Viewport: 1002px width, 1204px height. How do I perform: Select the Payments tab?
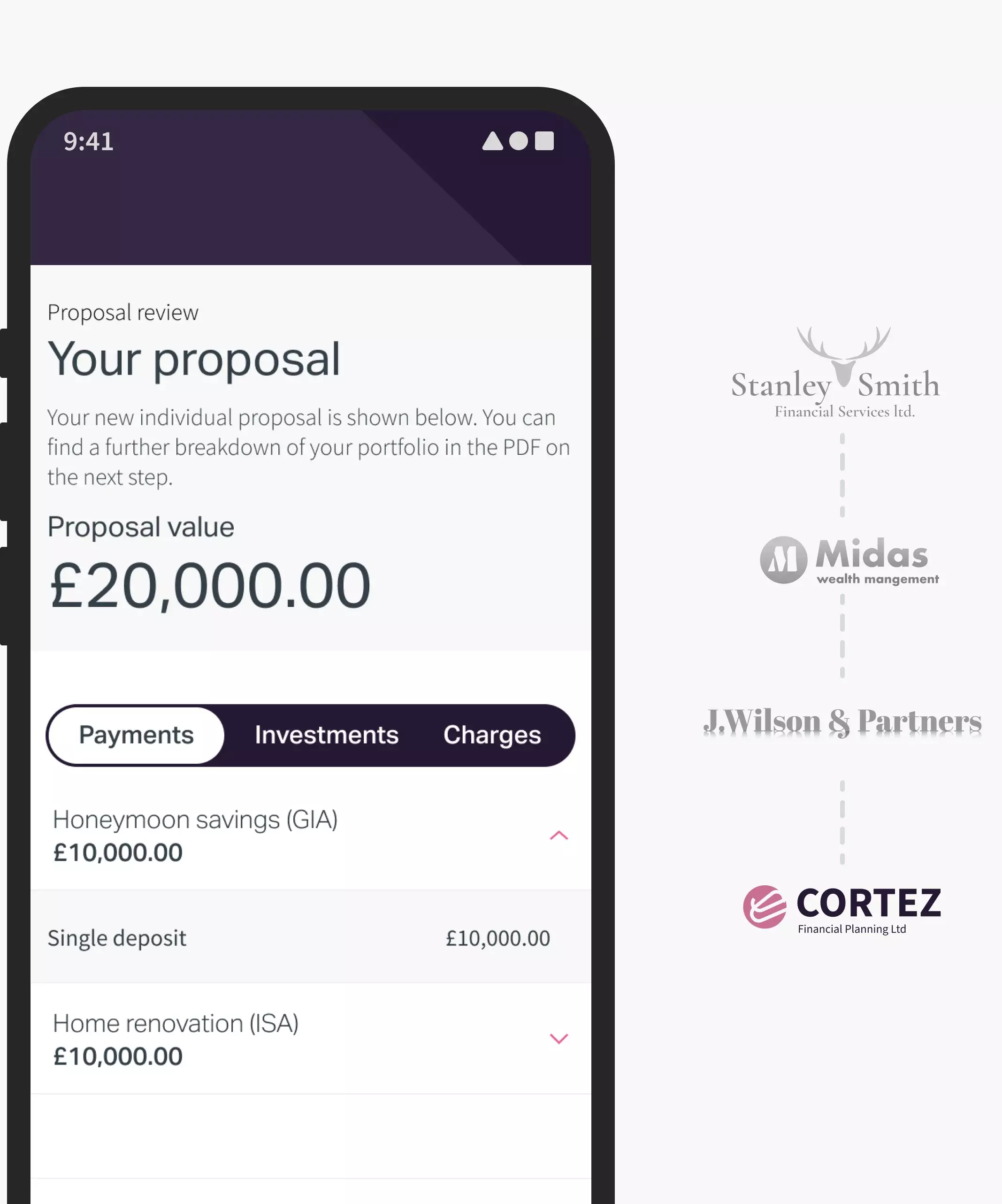coord(137,735)
